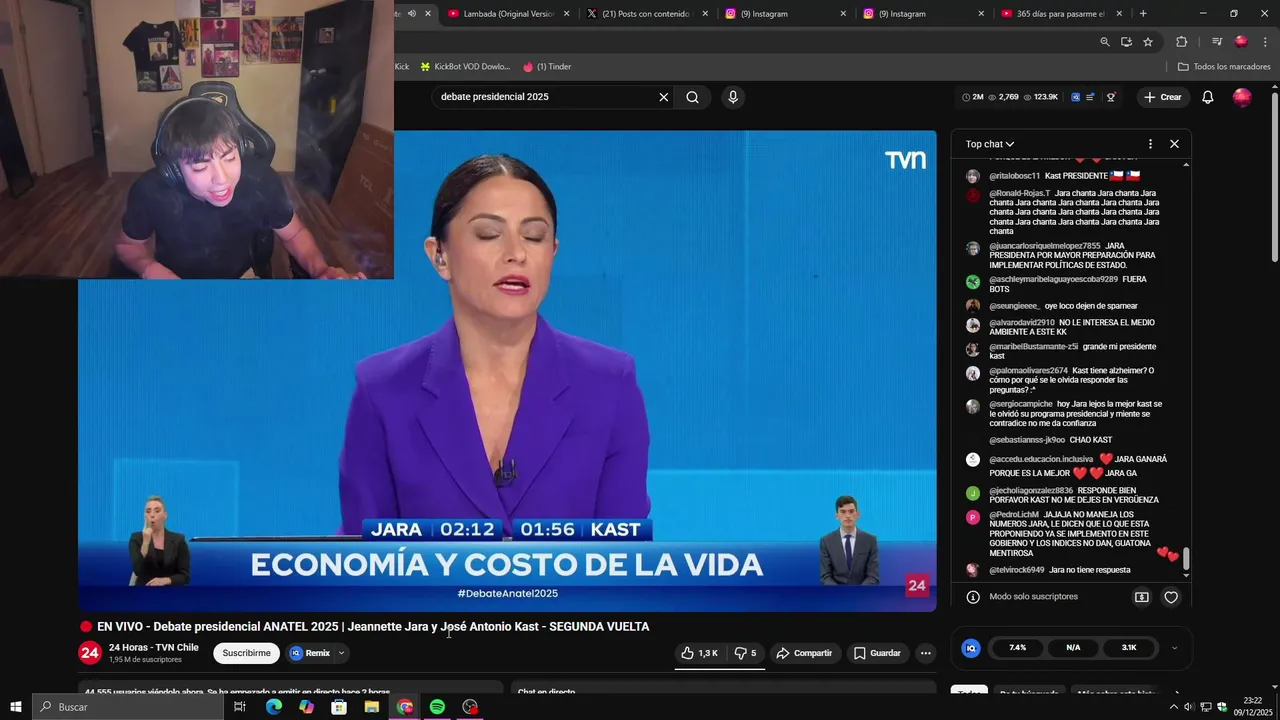Open YouTube notifications bell
Viewport: 1280px width, 720px height.
(x=1208, y=97)
